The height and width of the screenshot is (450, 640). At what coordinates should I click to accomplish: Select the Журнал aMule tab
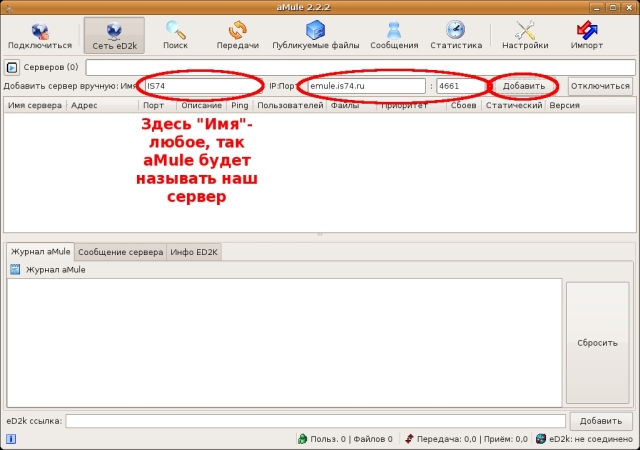pos(40,252)
